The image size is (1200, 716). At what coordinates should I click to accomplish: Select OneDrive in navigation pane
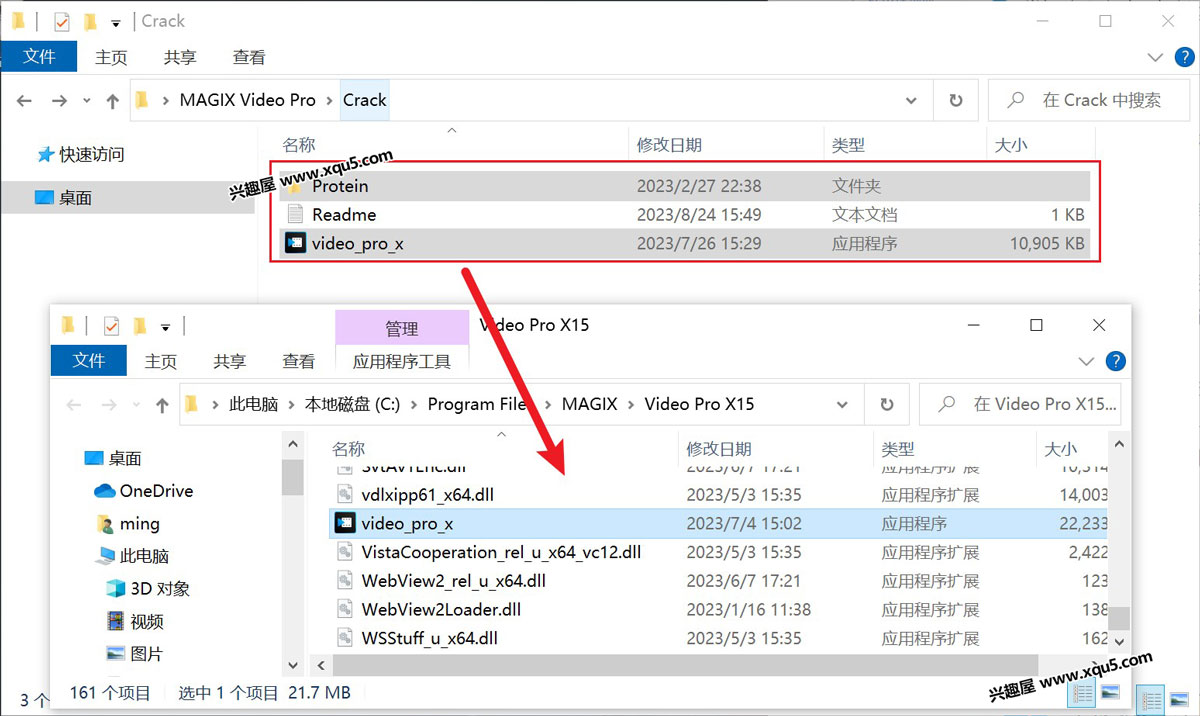click(144, 491)
